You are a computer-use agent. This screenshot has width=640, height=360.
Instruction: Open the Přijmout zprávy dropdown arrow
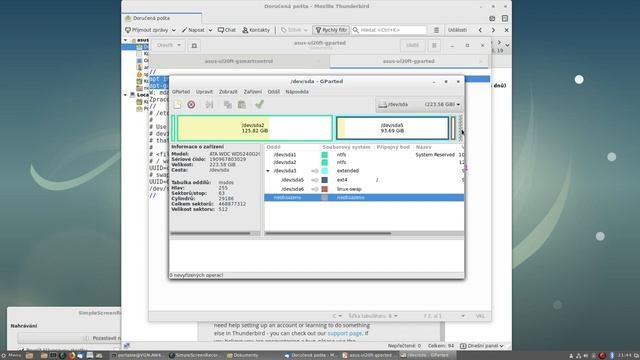click(x=174, y=30)
